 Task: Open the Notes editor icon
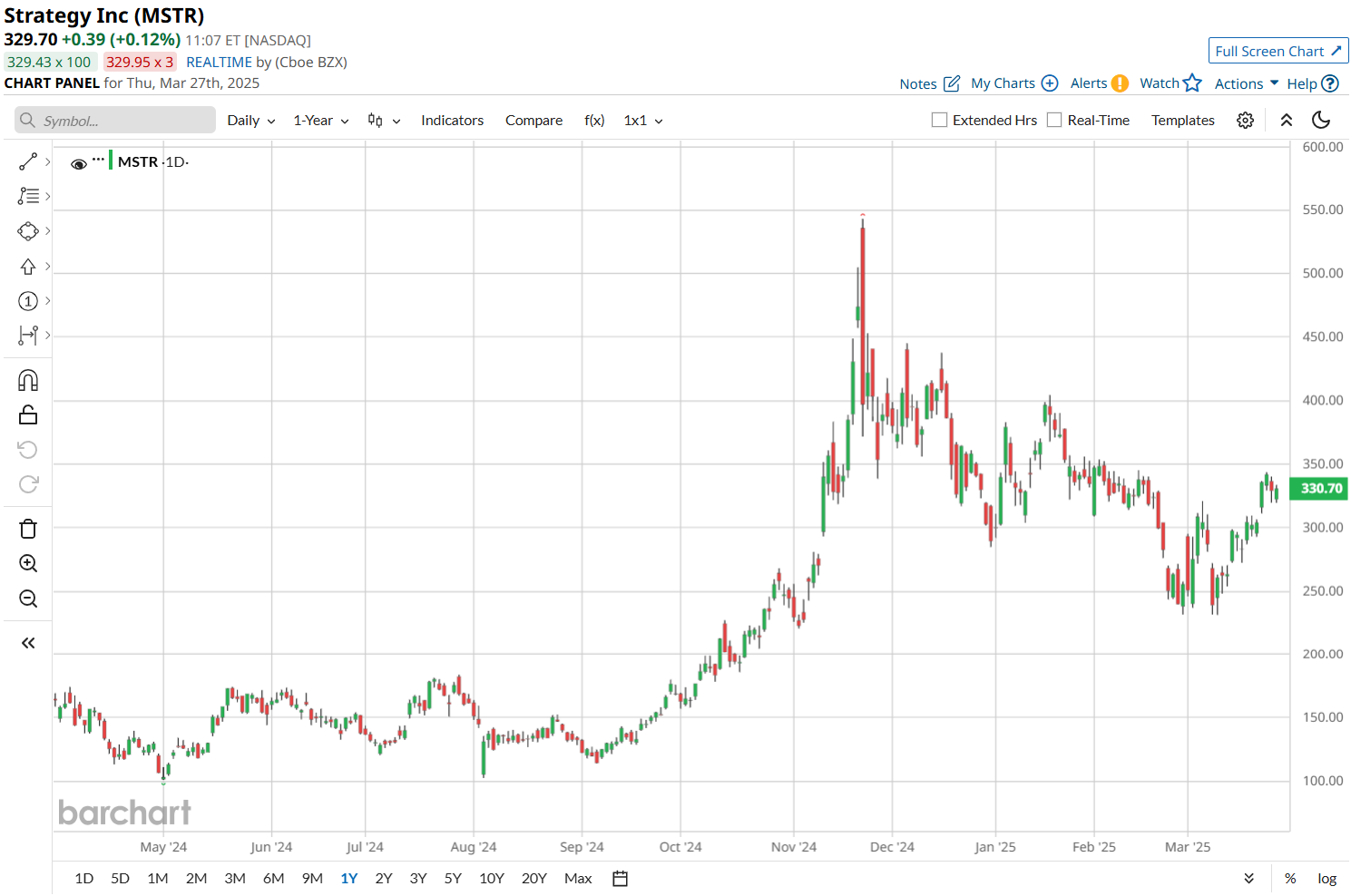(952, 83)
